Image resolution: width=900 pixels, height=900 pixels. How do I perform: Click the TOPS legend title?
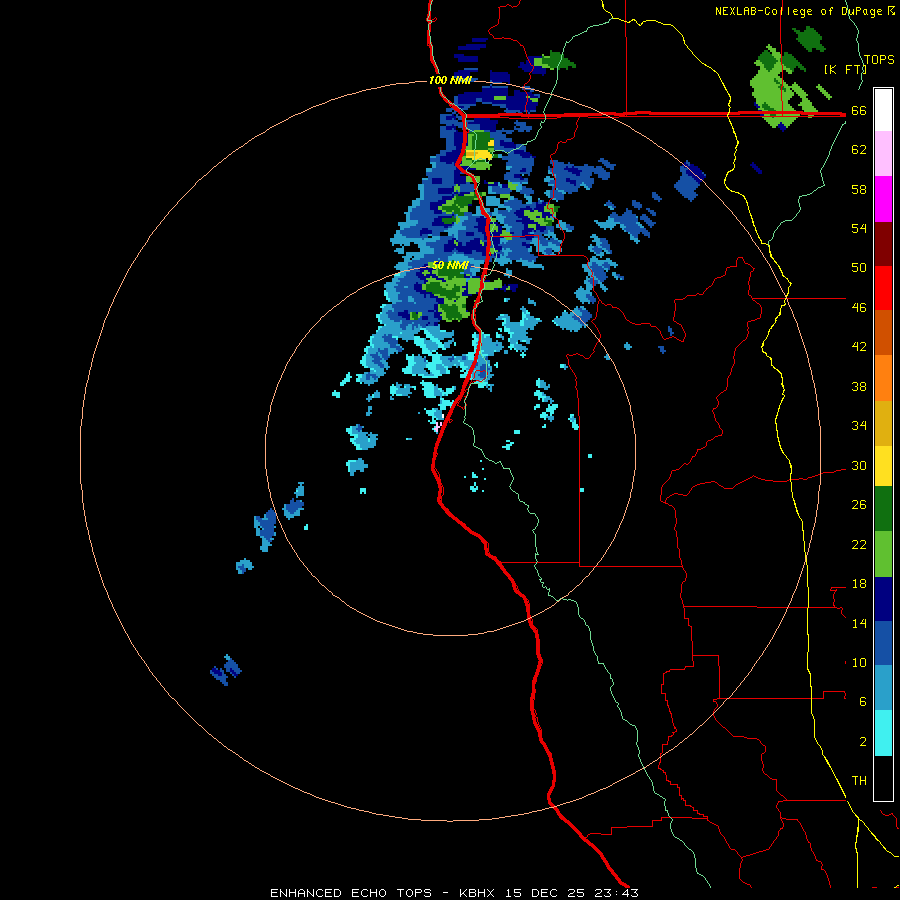pos(879,60)
